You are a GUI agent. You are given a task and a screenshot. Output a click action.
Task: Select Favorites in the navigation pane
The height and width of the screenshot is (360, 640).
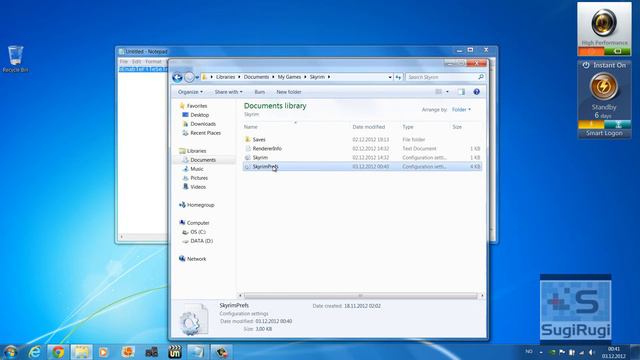pos(197,106)
